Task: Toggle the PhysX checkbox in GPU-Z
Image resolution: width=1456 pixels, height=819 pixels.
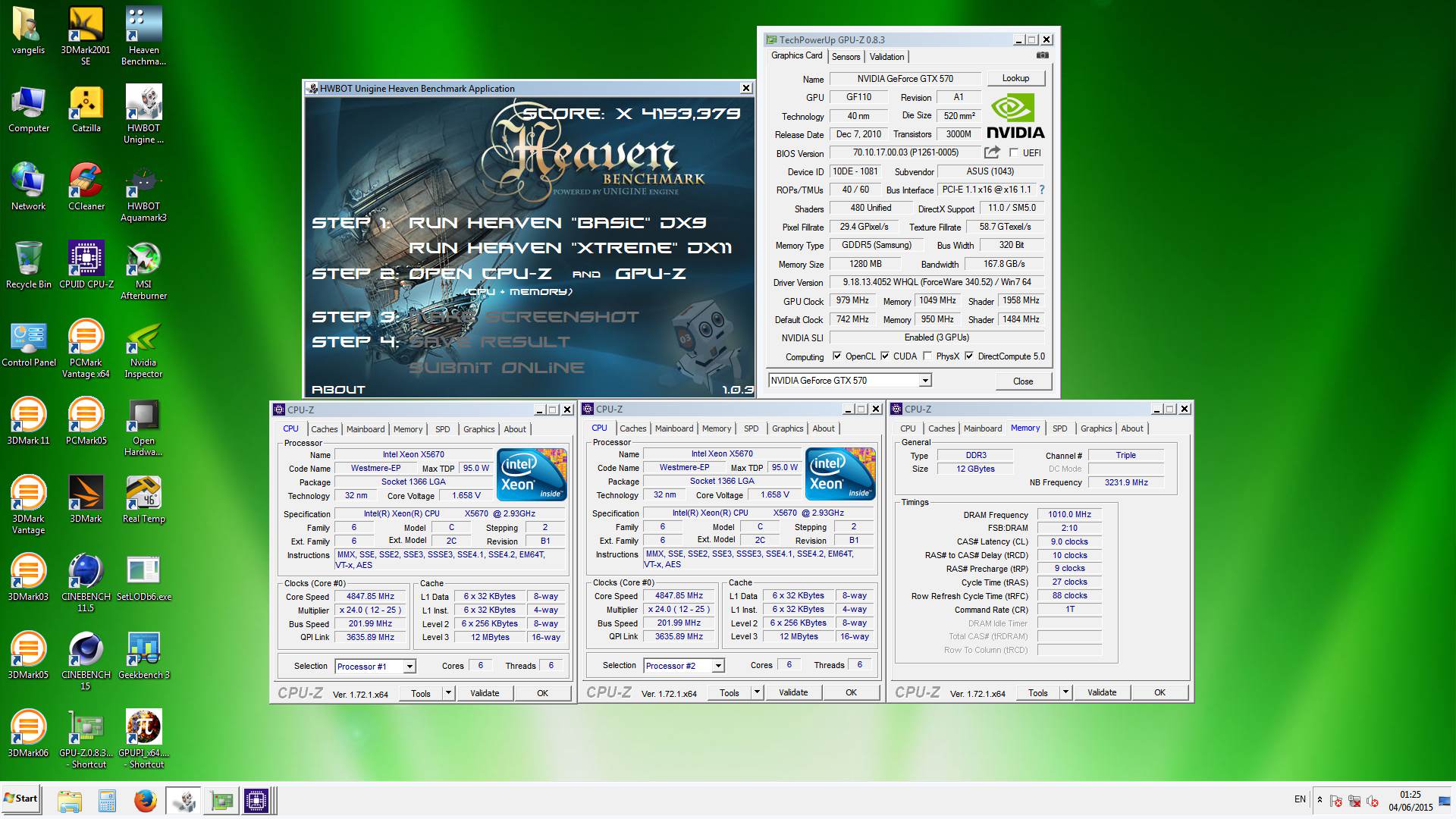Action: click(x=927, y=356)
